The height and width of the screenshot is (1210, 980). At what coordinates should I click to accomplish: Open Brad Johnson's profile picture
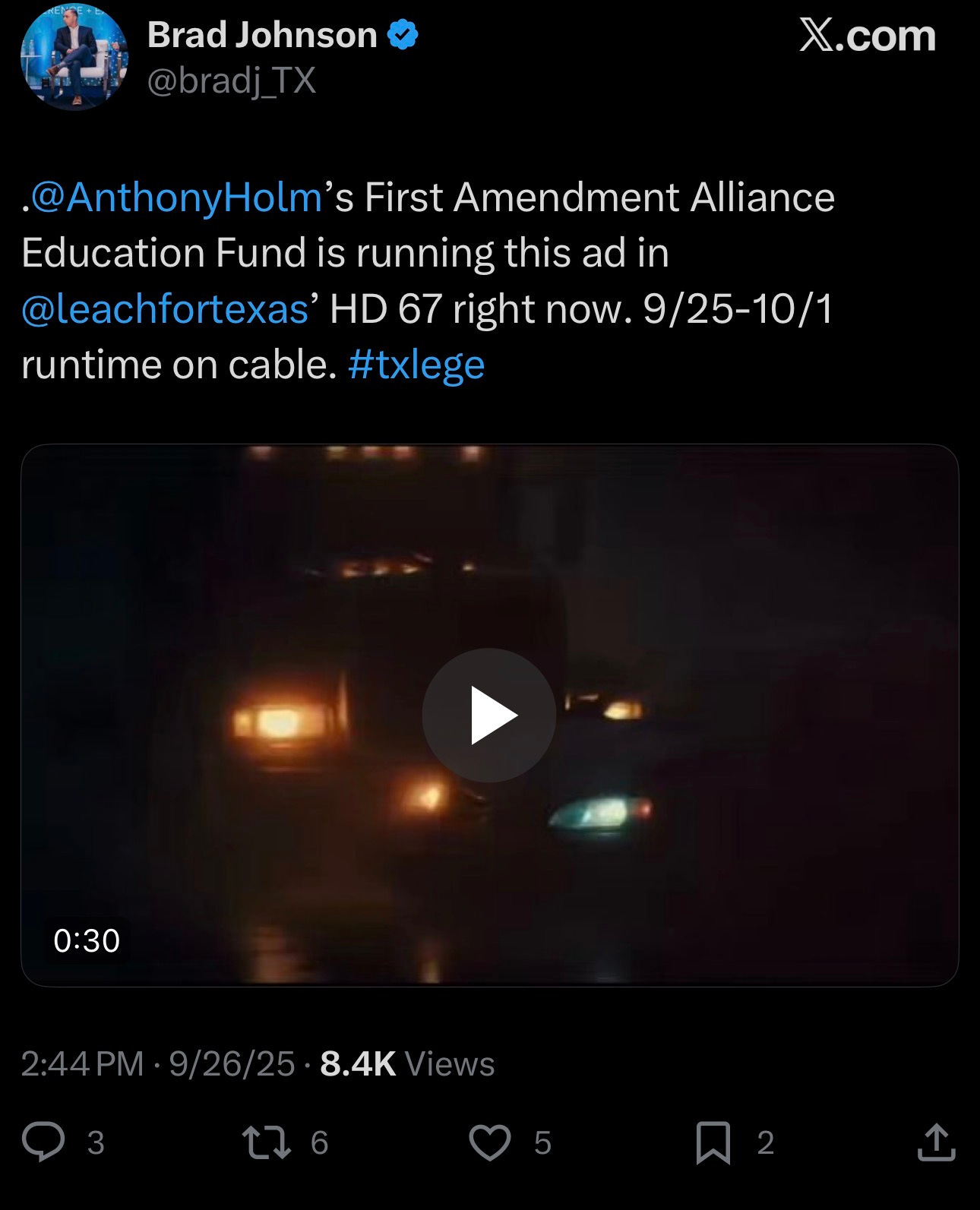[x=74, y=58]
